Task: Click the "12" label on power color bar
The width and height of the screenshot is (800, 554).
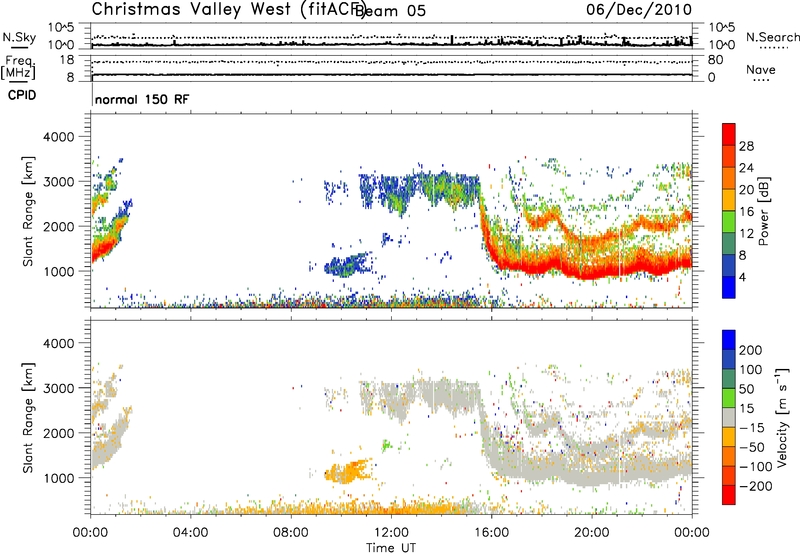Action: click(x=746, y=234)
